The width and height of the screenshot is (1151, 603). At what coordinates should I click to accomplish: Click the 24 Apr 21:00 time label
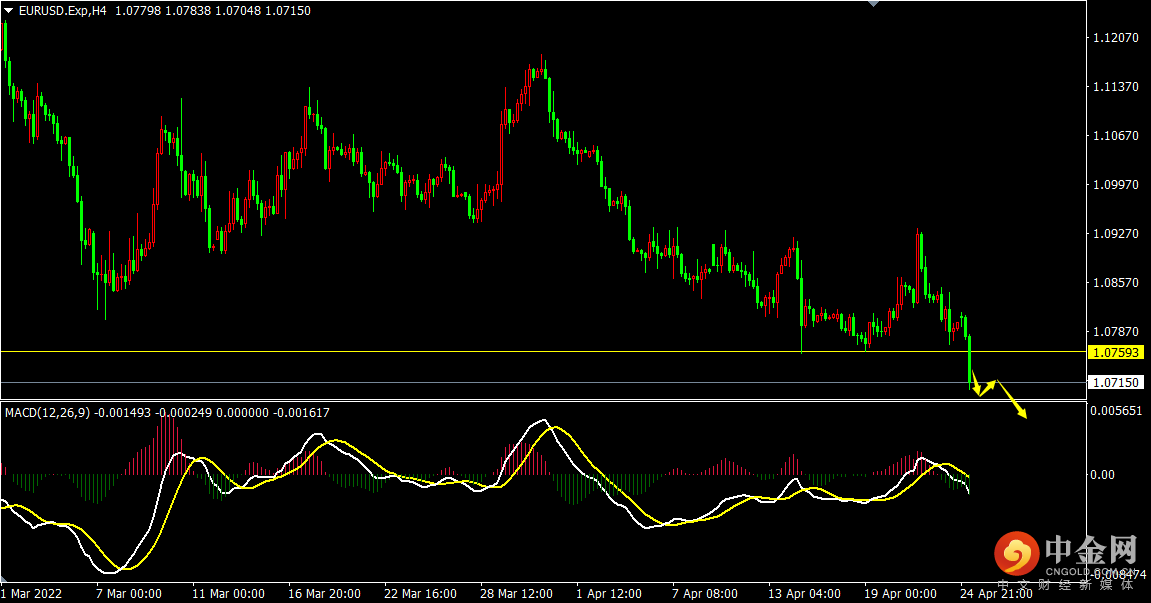click(995, 593)
